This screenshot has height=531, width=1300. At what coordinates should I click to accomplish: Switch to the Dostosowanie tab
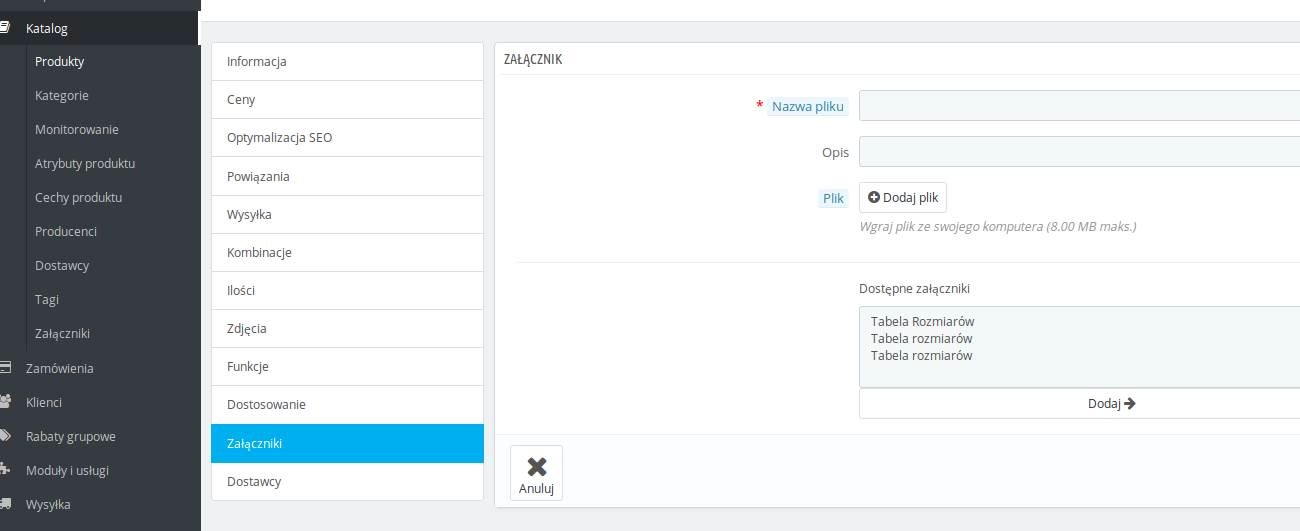tap(347, 404)
